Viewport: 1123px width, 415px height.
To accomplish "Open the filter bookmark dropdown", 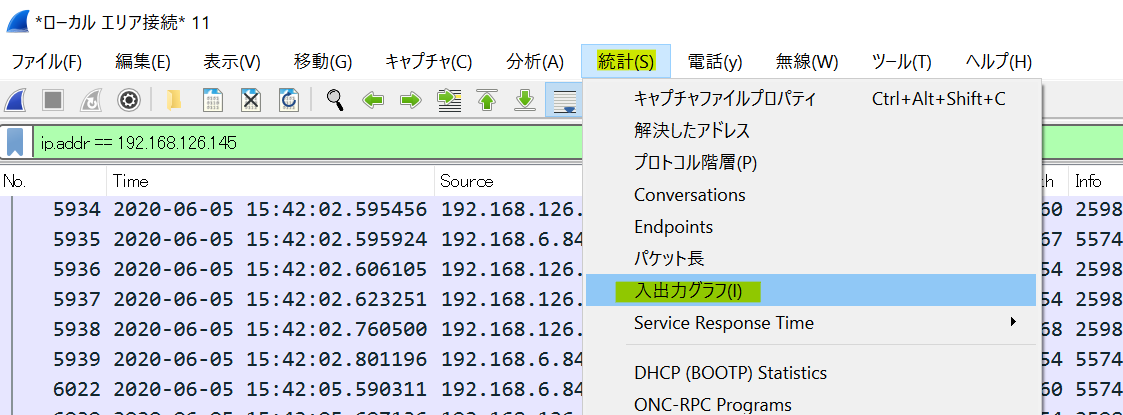I will point(16,142).
